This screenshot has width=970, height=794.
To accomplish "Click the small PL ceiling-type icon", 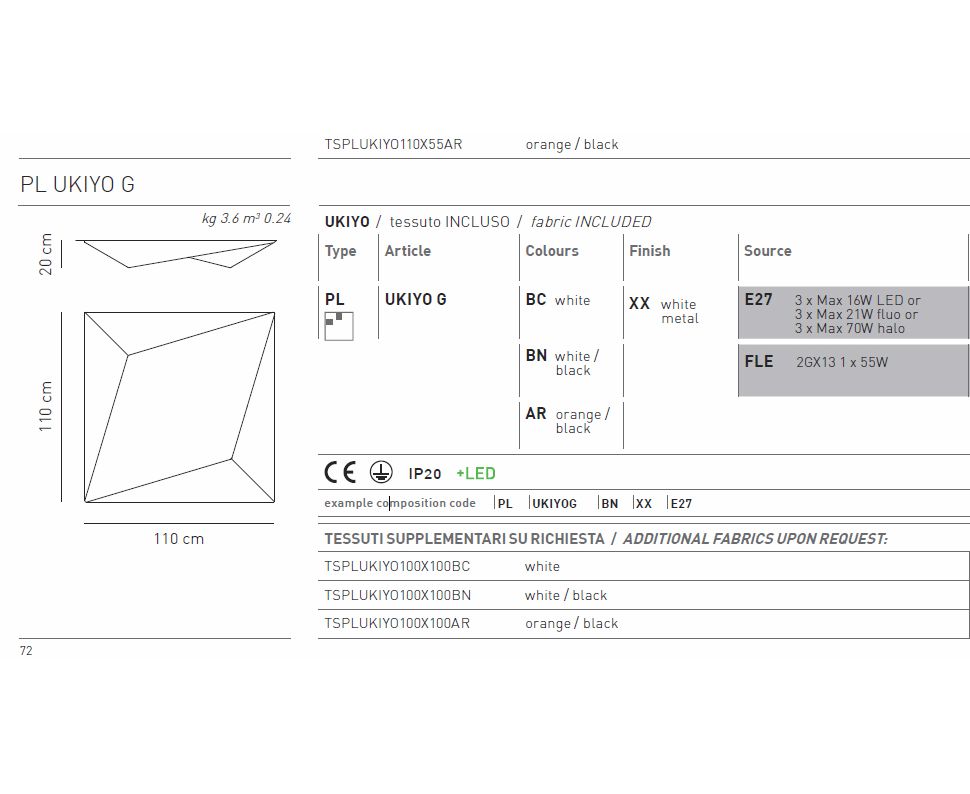I will (338, 323).
